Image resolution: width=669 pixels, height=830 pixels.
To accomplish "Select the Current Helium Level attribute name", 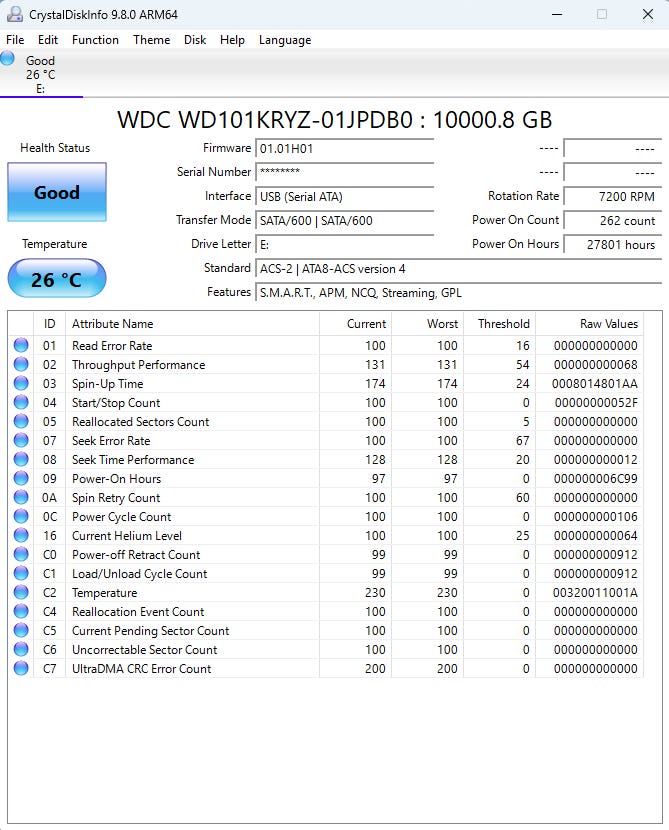I will pyautogui.click(x=126, y=536).
